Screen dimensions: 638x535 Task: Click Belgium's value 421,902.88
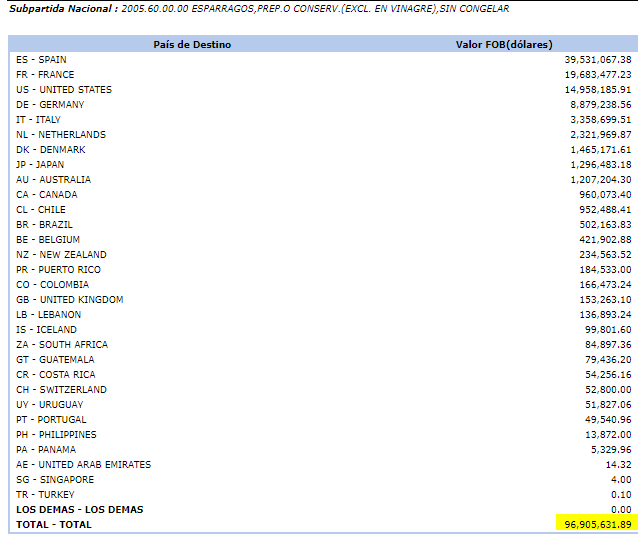click(x=605, y=240)
